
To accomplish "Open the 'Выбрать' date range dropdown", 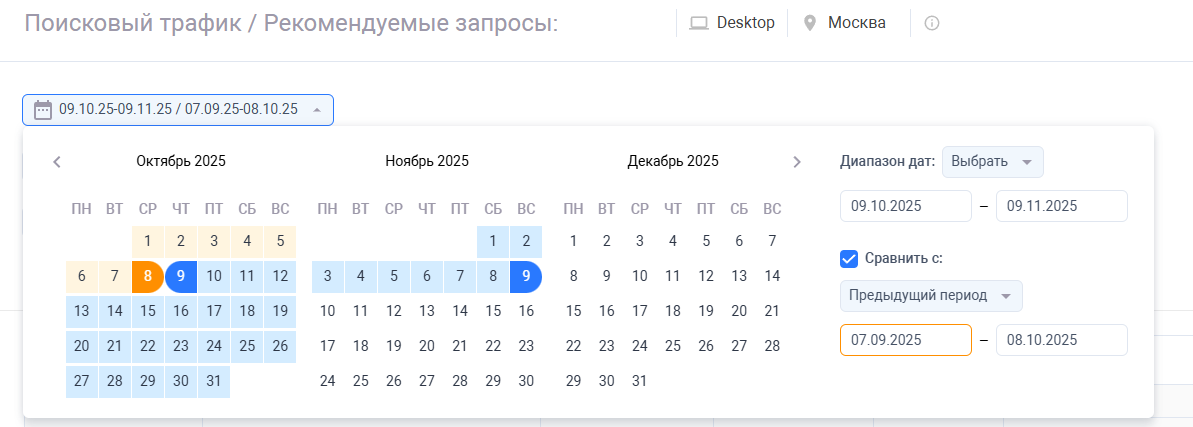I will click(992, 162).
